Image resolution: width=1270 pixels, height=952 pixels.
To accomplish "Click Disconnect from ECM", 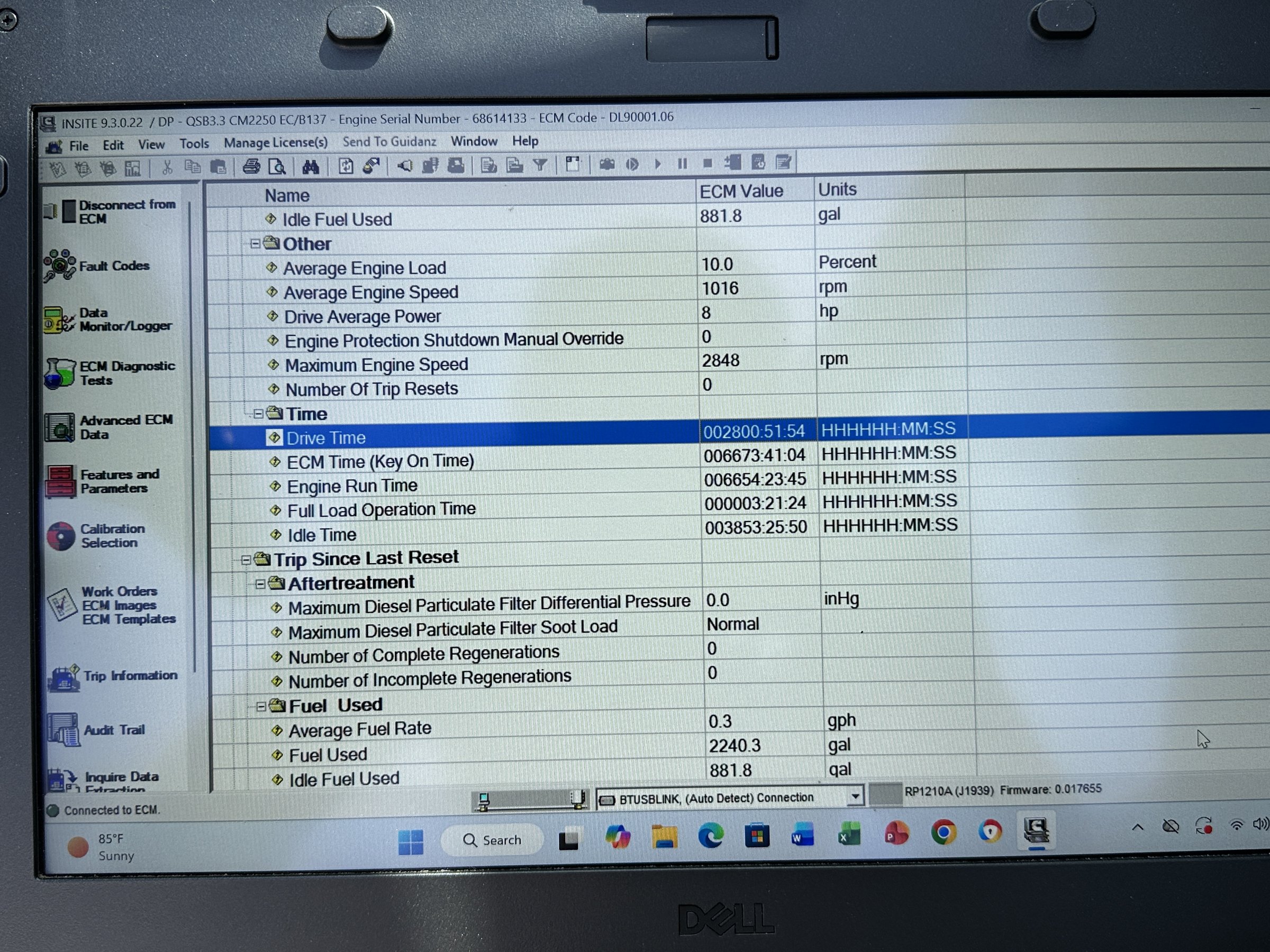I will point(110,212).
